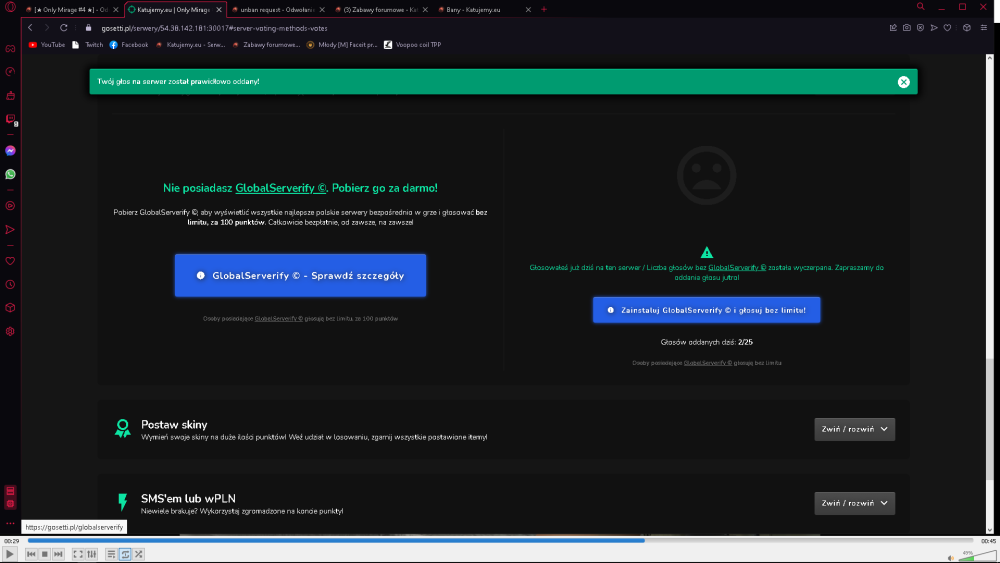Expand "SMS'em lub wPLN" Zwiń / rozwiń dropdown

[x=855, y=503]
